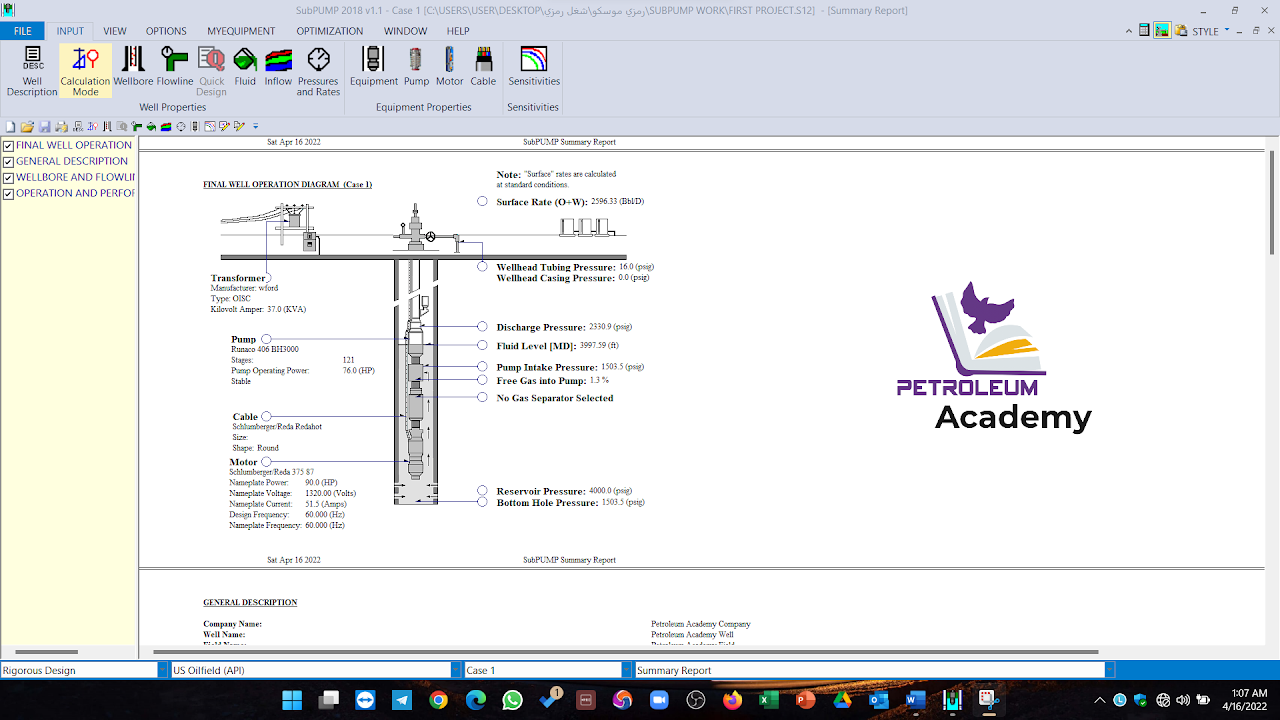Click the Discharge Pressure circle marker
Viewport: 1280px width, 720px height.
[x=482, y=327]
